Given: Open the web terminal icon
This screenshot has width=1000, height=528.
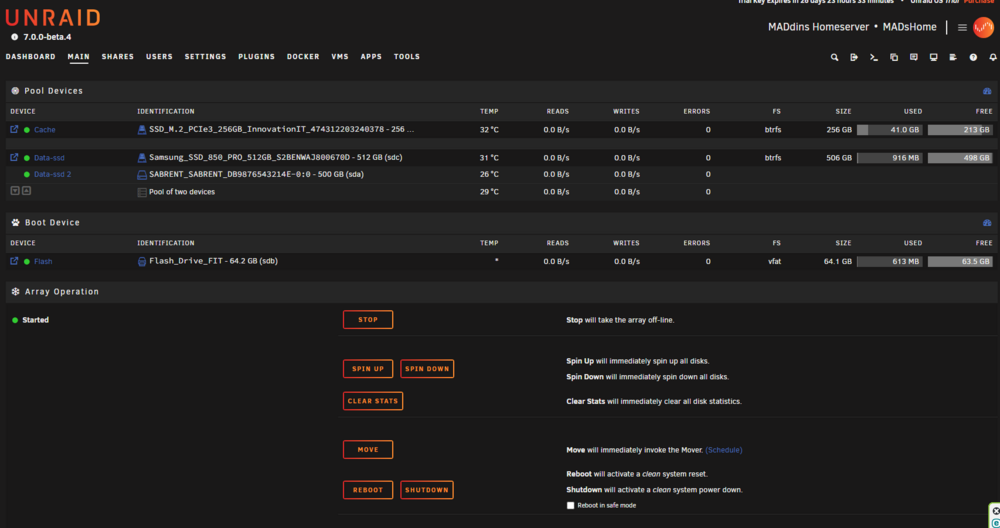Looking at the screenshot, I should point(874,57).
